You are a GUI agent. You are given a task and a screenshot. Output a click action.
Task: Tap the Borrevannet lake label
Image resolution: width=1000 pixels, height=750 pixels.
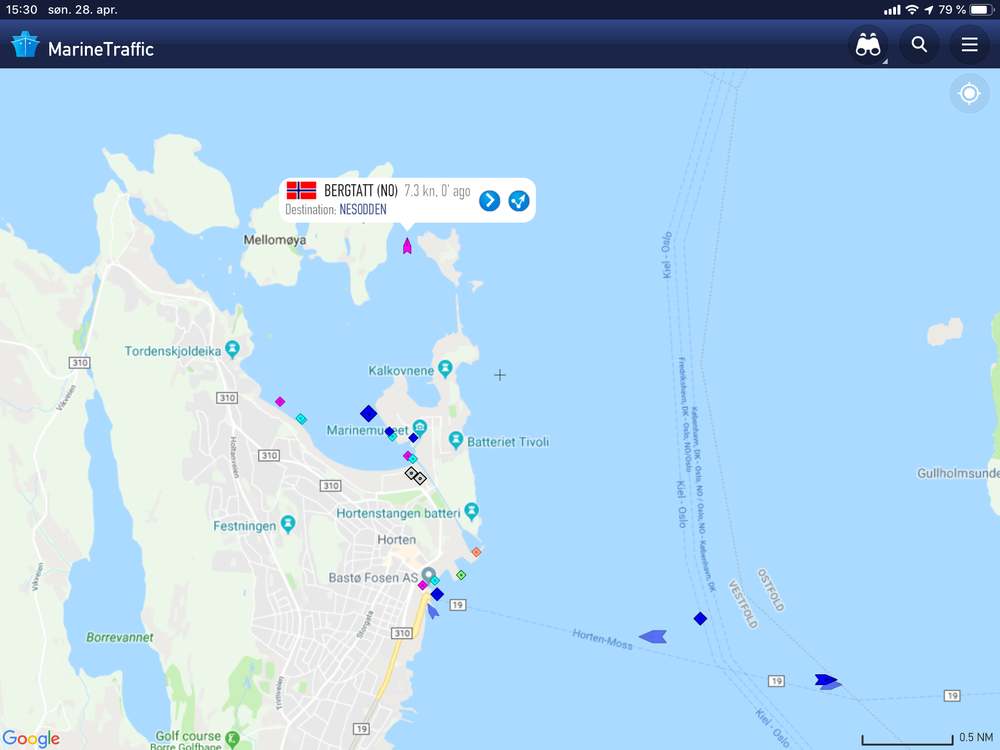tap(120, 637)
